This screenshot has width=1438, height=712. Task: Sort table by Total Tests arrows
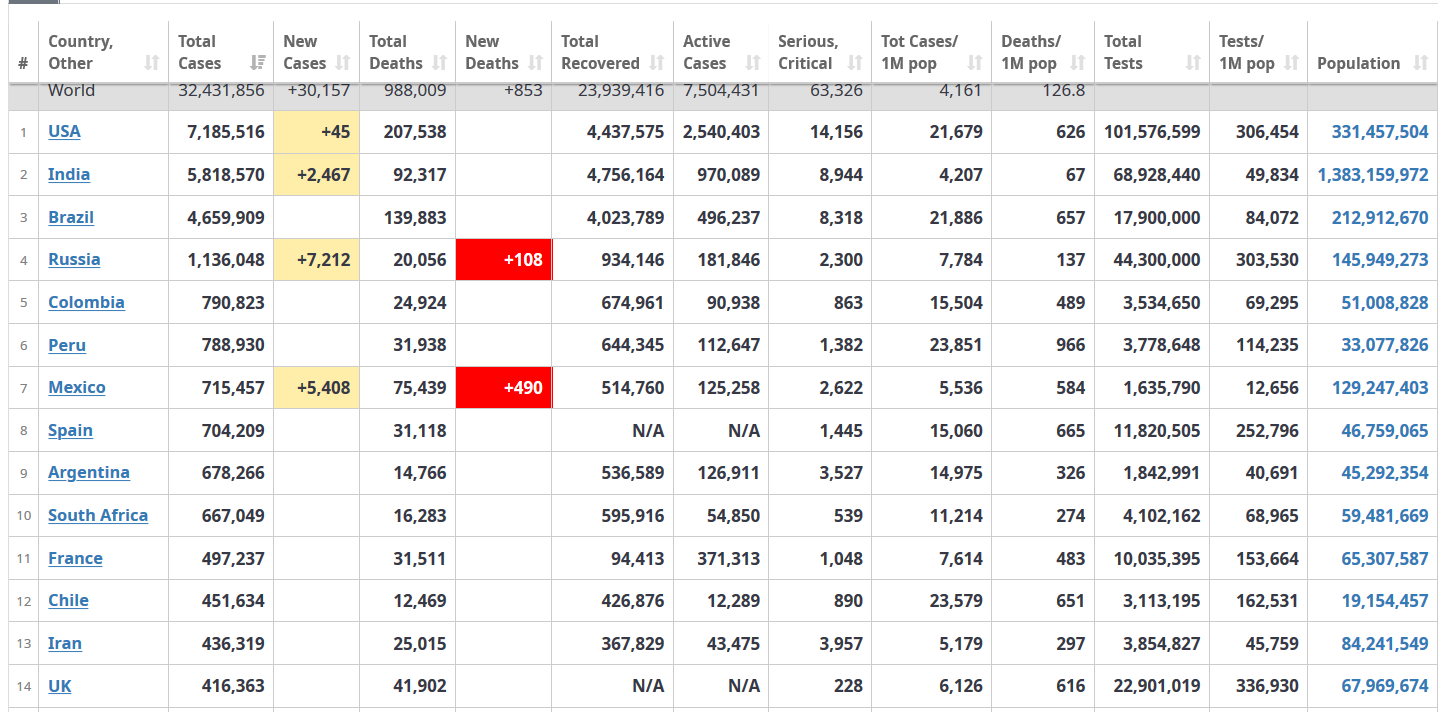(1193, 63)
